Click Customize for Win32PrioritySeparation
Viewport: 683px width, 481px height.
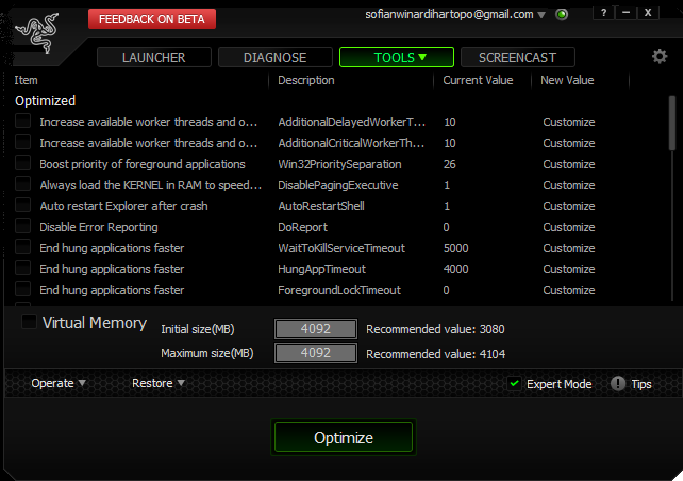(569, 164)
